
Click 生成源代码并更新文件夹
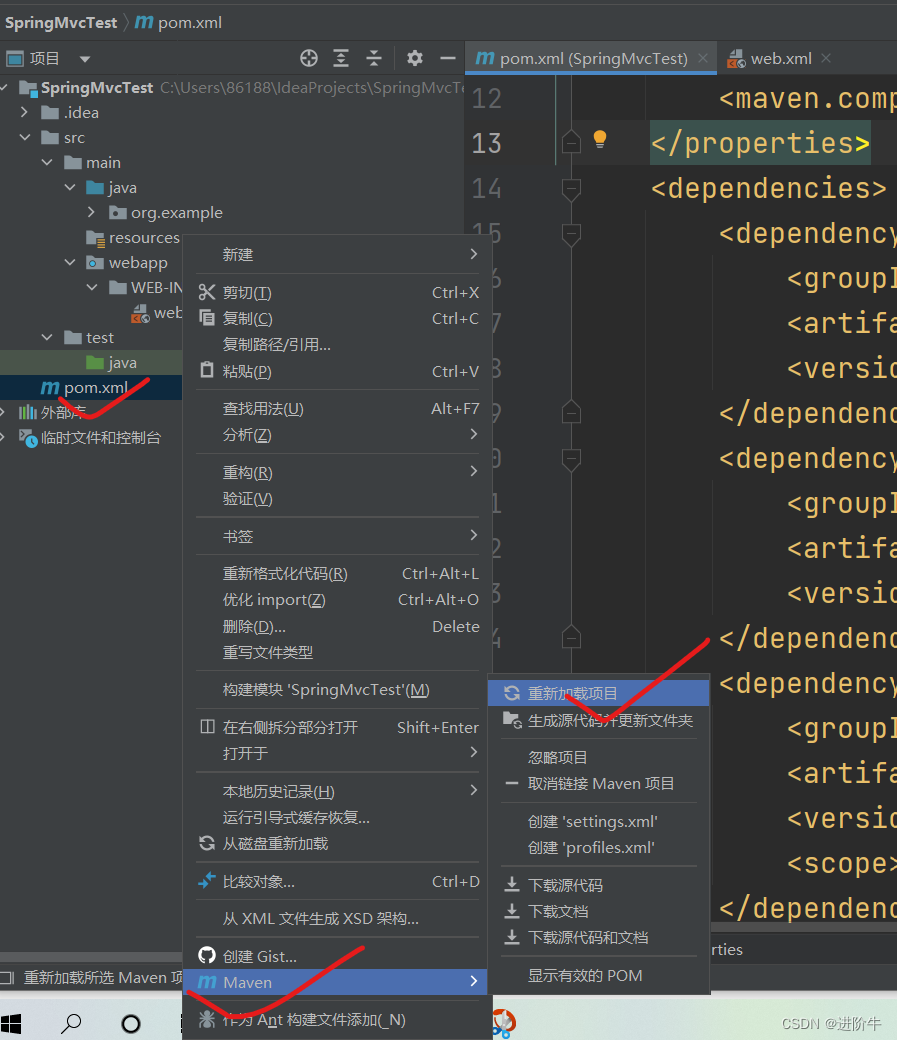[598, 720]
